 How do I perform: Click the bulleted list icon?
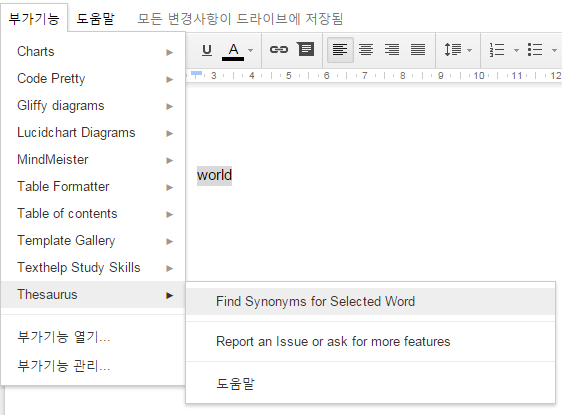point(535,50)
